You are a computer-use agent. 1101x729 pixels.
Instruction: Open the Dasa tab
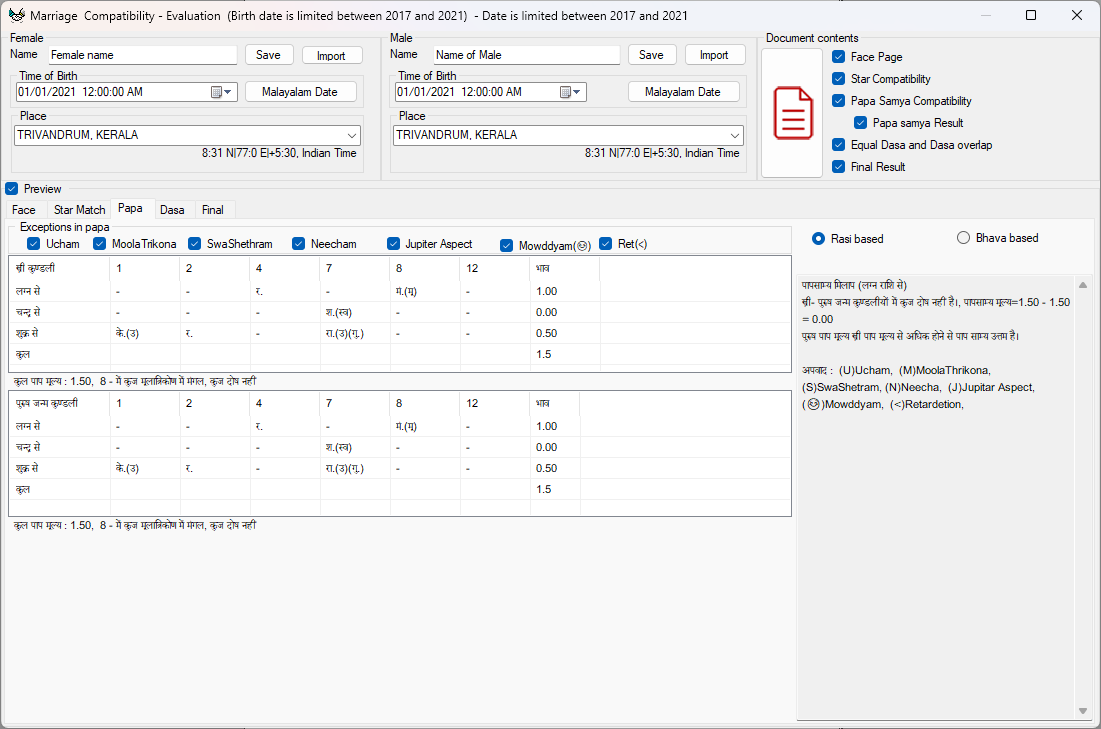coord(172,210)
